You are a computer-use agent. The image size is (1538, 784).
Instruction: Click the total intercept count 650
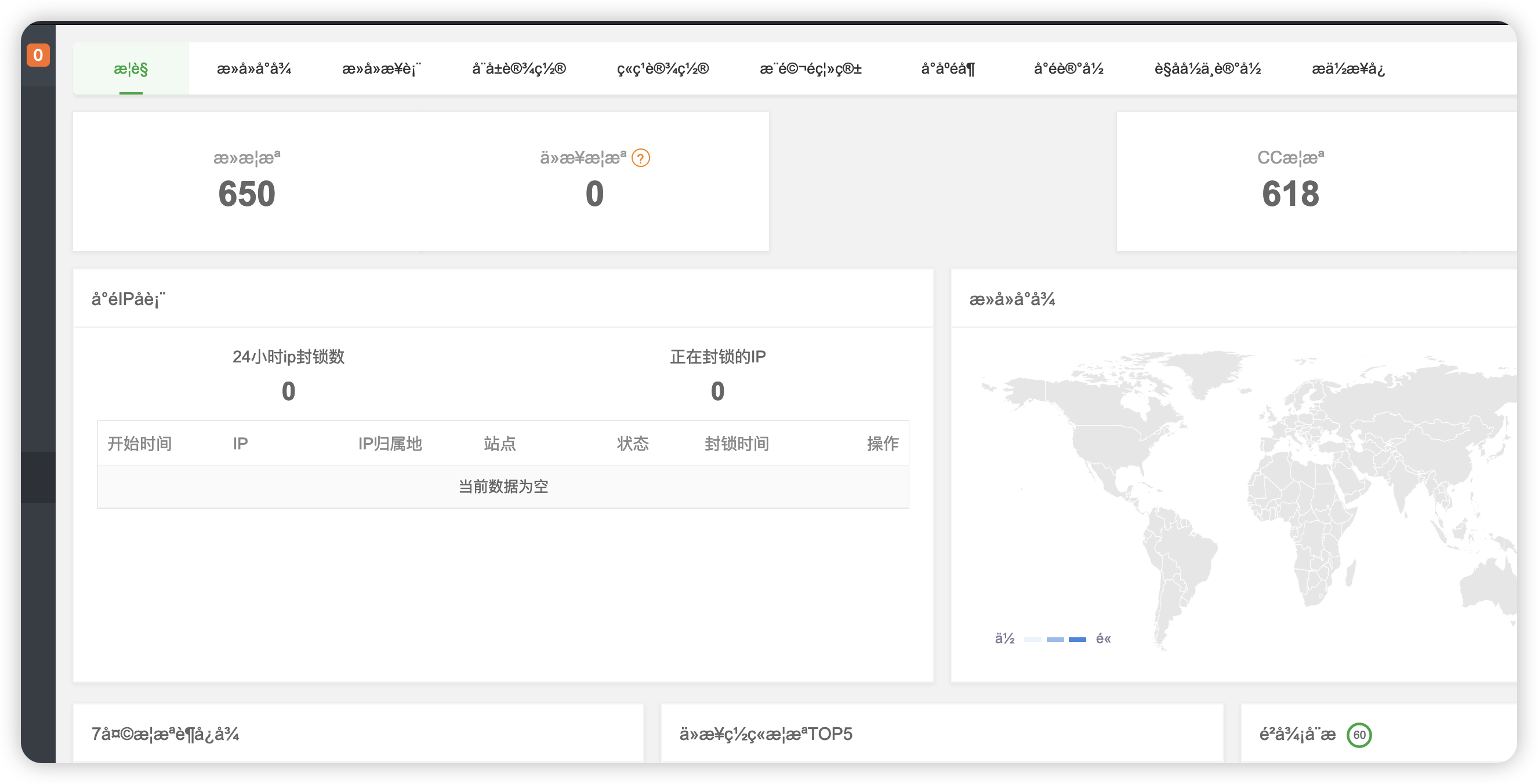click(x=246, y=194)
